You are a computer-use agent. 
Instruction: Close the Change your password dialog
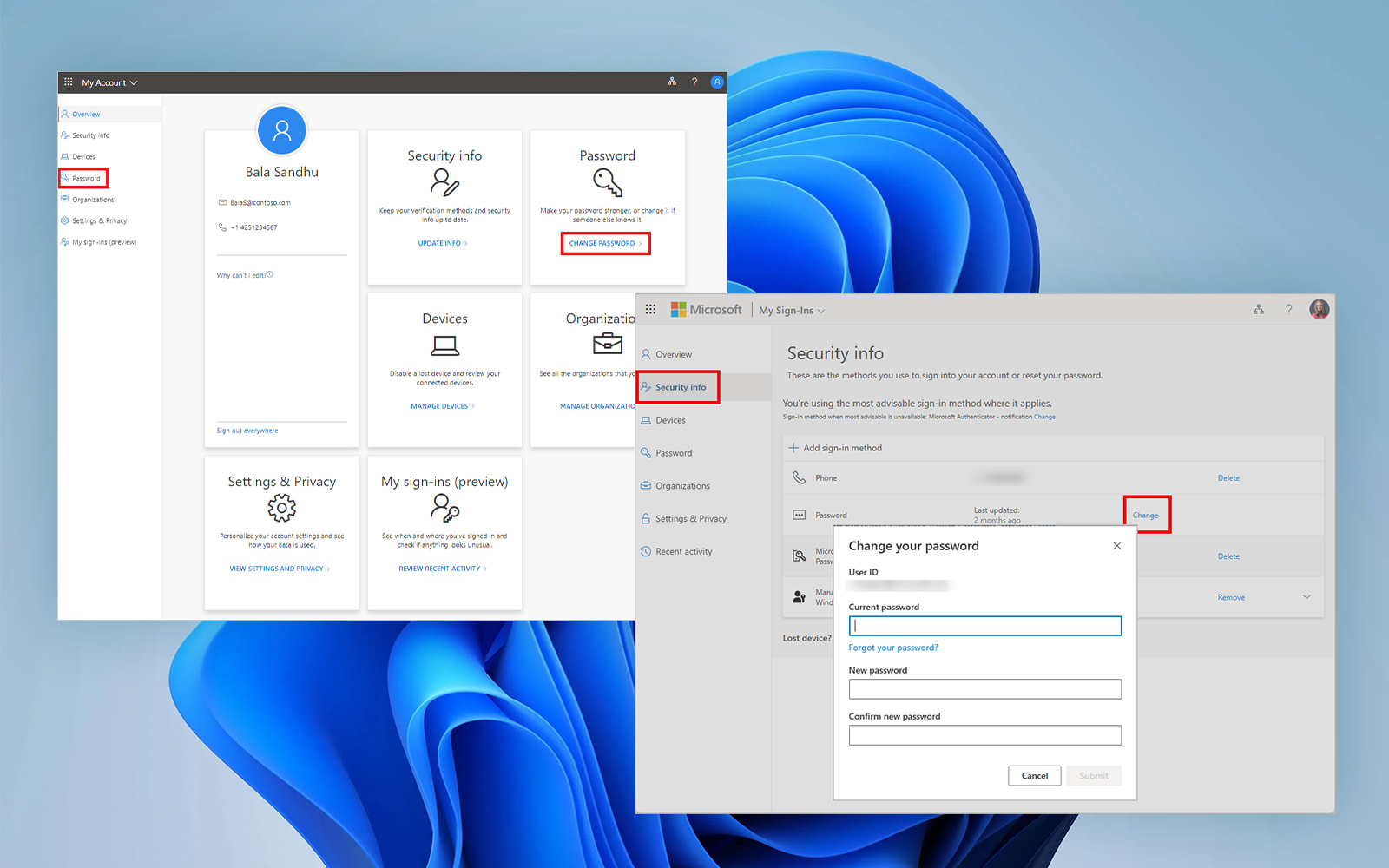point(1117,546)
